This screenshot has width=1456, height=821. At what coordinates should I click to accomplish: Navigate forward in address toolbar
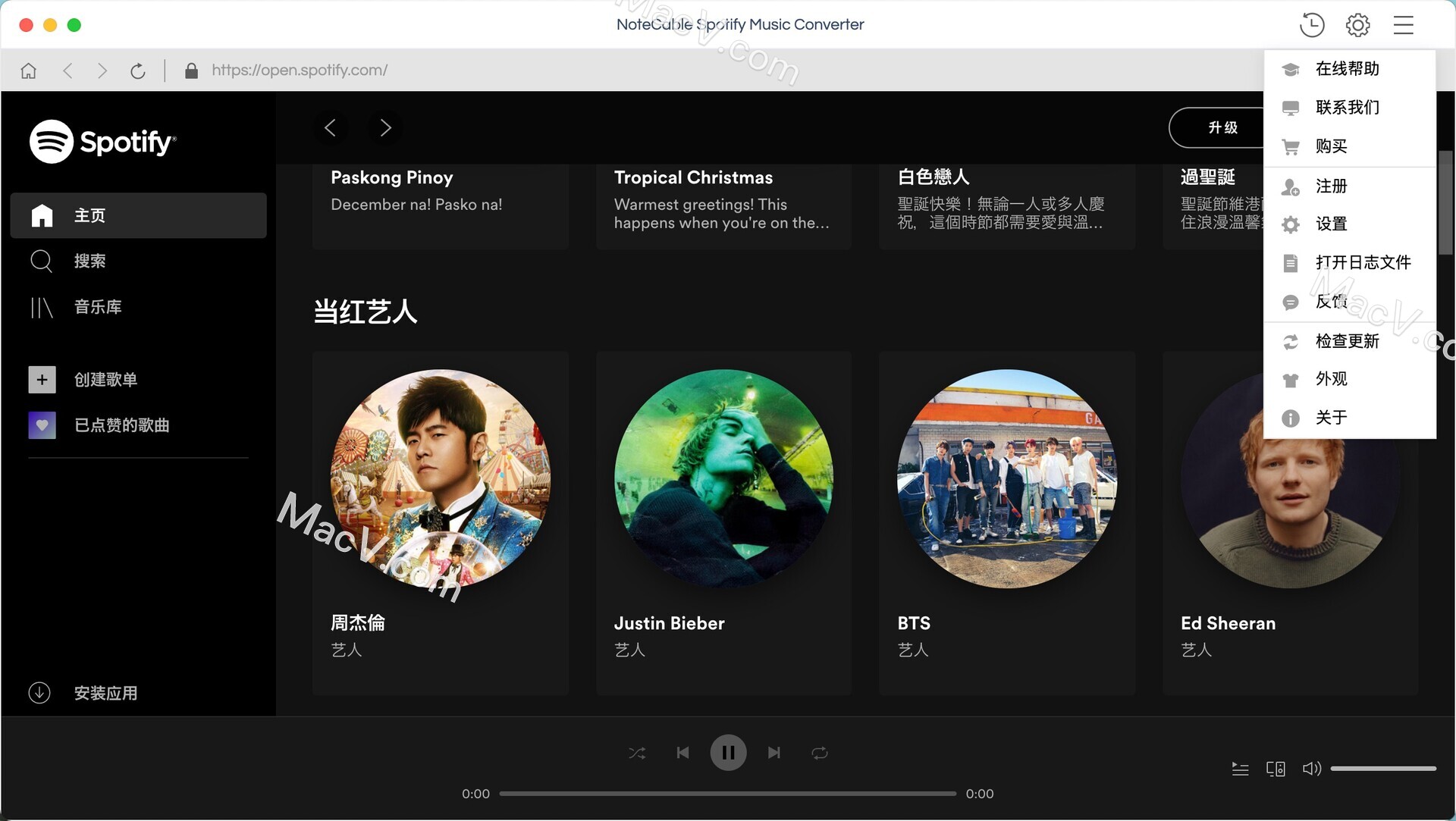[x=102, y=71]
